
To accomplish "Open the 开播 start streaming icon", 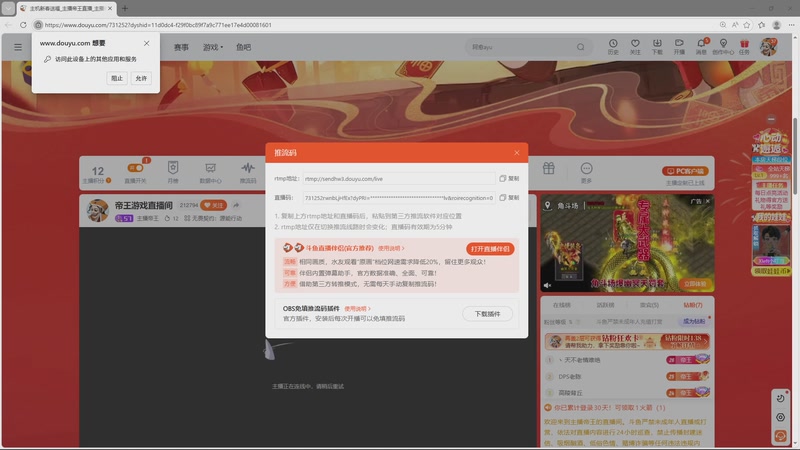I will tap(679, 46).
